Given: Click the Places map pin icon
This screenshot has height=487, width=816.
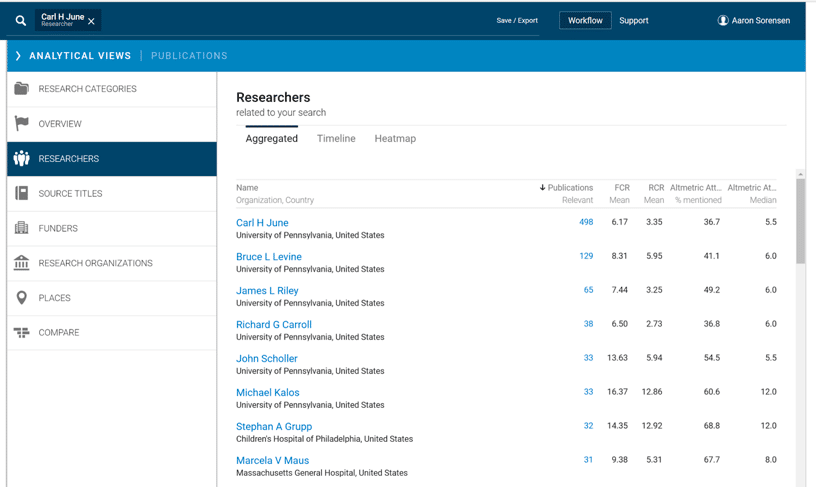Looking at the screenshot, I should (21, 298).
